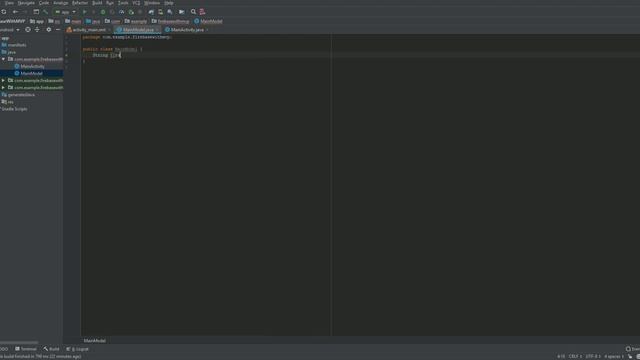Click the Search Everywhere magnifier icon

pyautogui.click(x=193, y=12)
